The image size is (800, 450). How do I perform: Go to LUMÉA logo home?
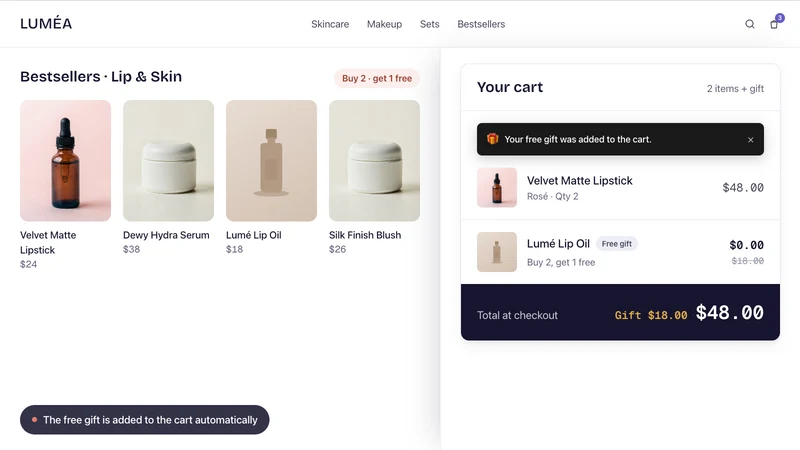coord(46,23)
